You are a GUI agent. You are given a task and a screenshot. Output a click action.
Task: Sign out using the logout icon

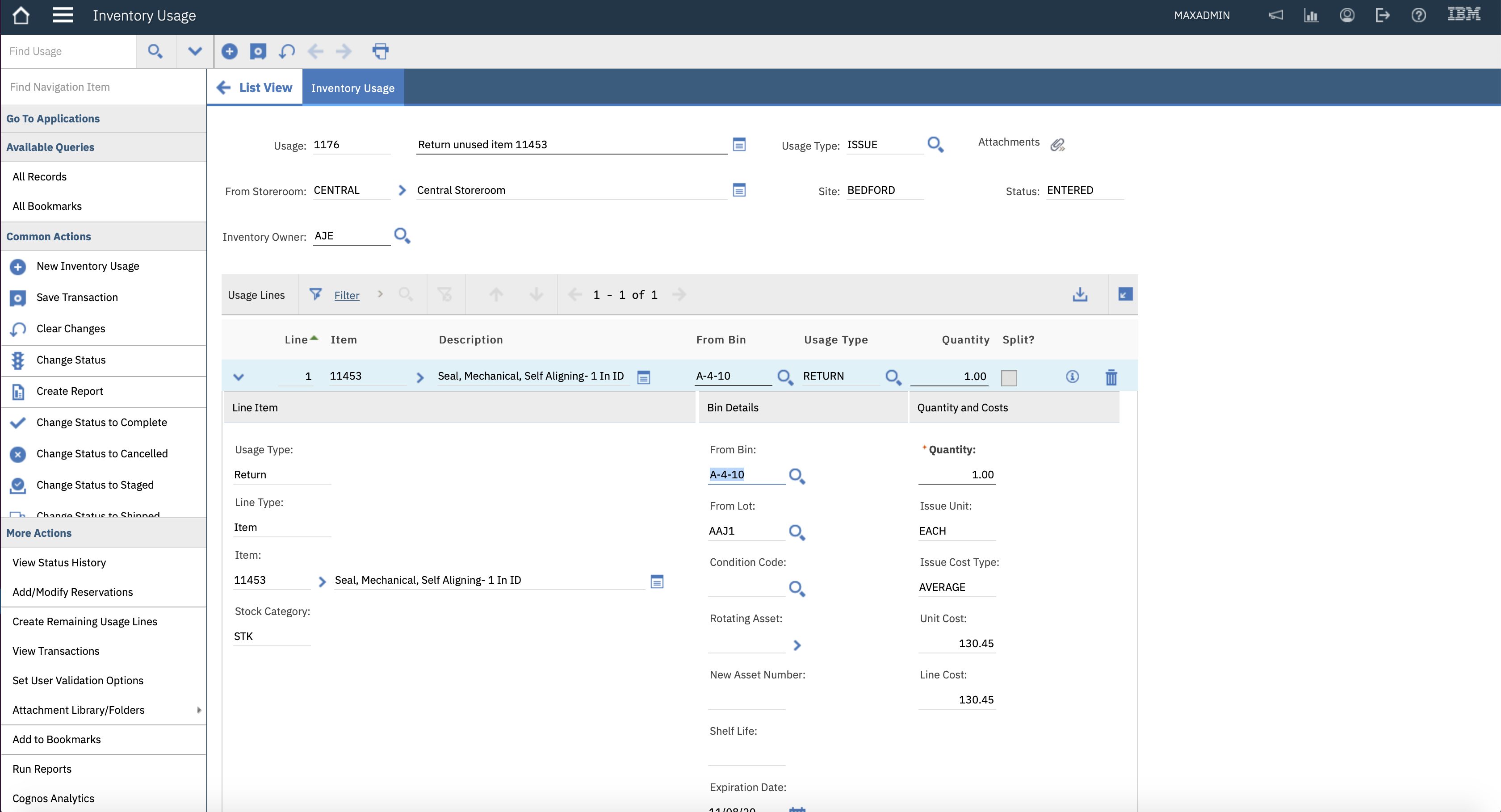click(1383, 15)
